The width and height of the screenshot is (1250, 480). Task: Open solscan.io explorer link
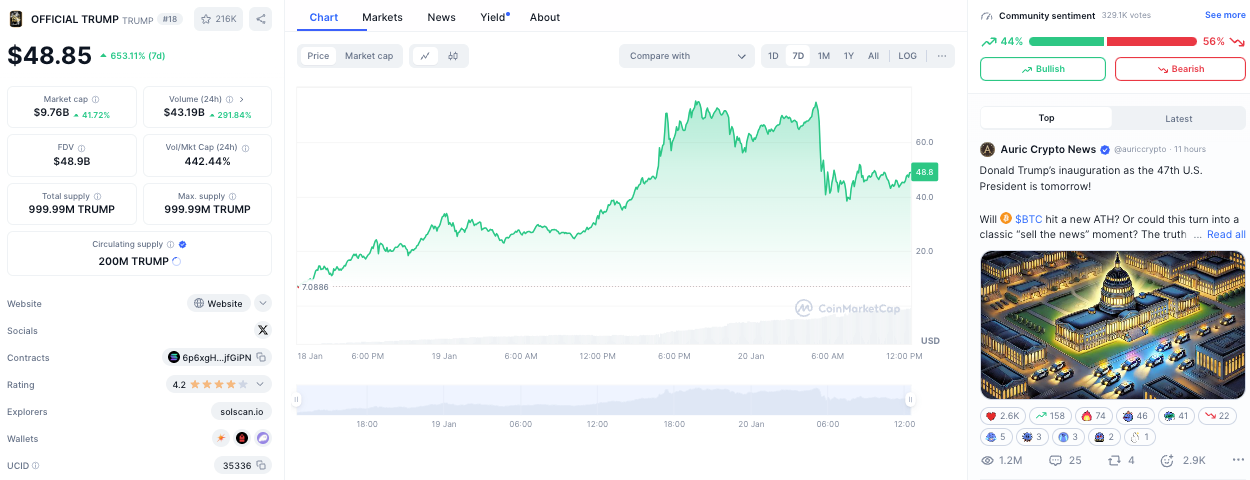(x=241, y=411)
